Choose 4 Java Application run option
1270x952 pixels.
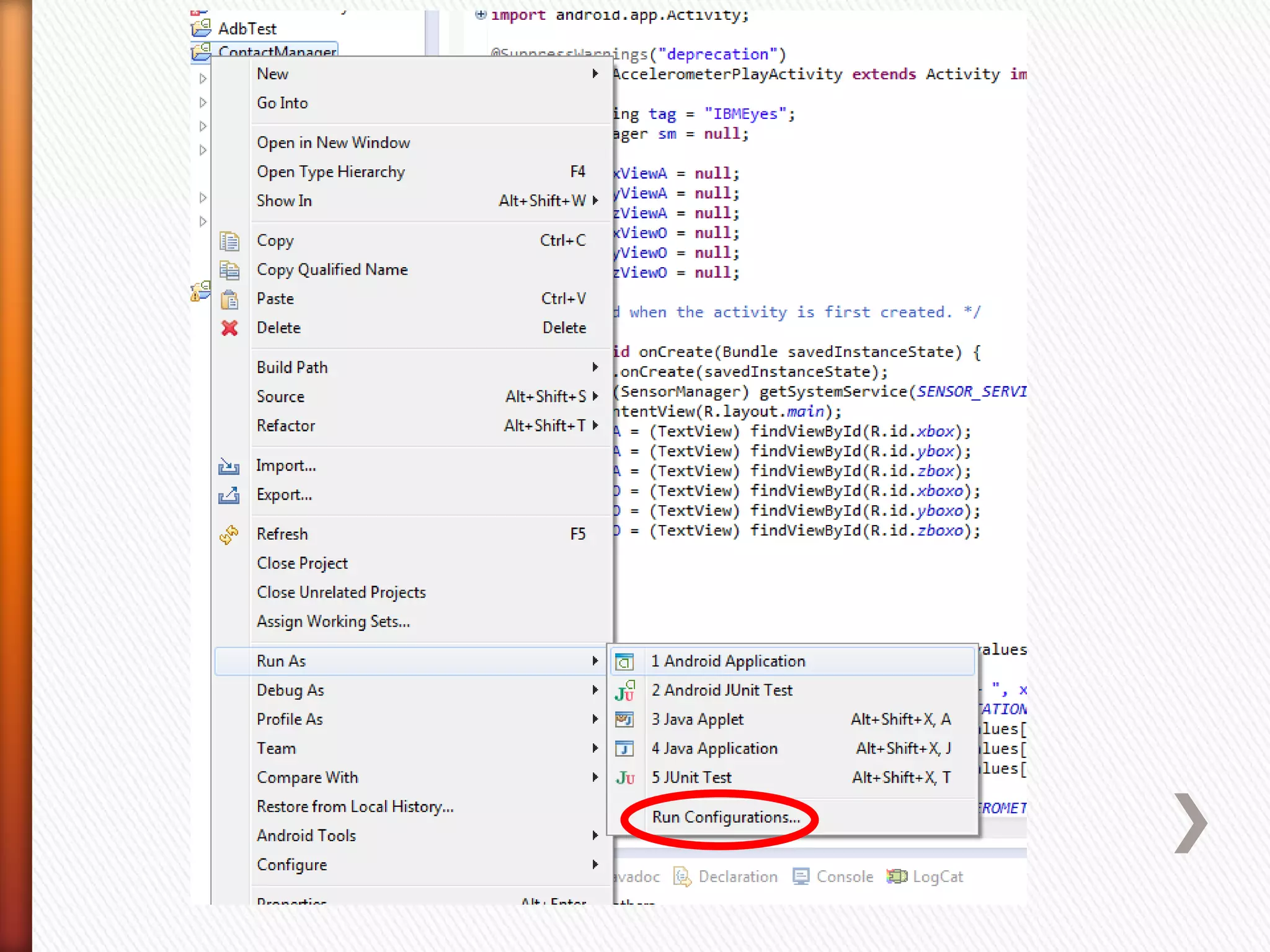click(x=714, y=749)
